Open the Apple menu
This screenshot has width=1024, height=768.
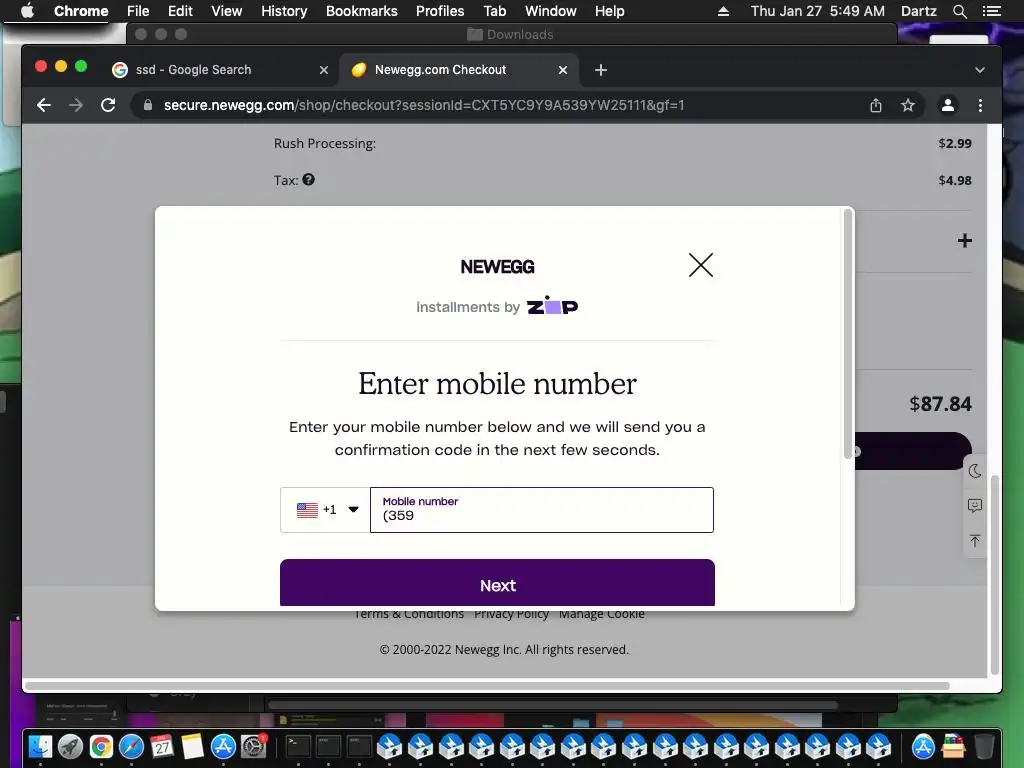point(27,11)
